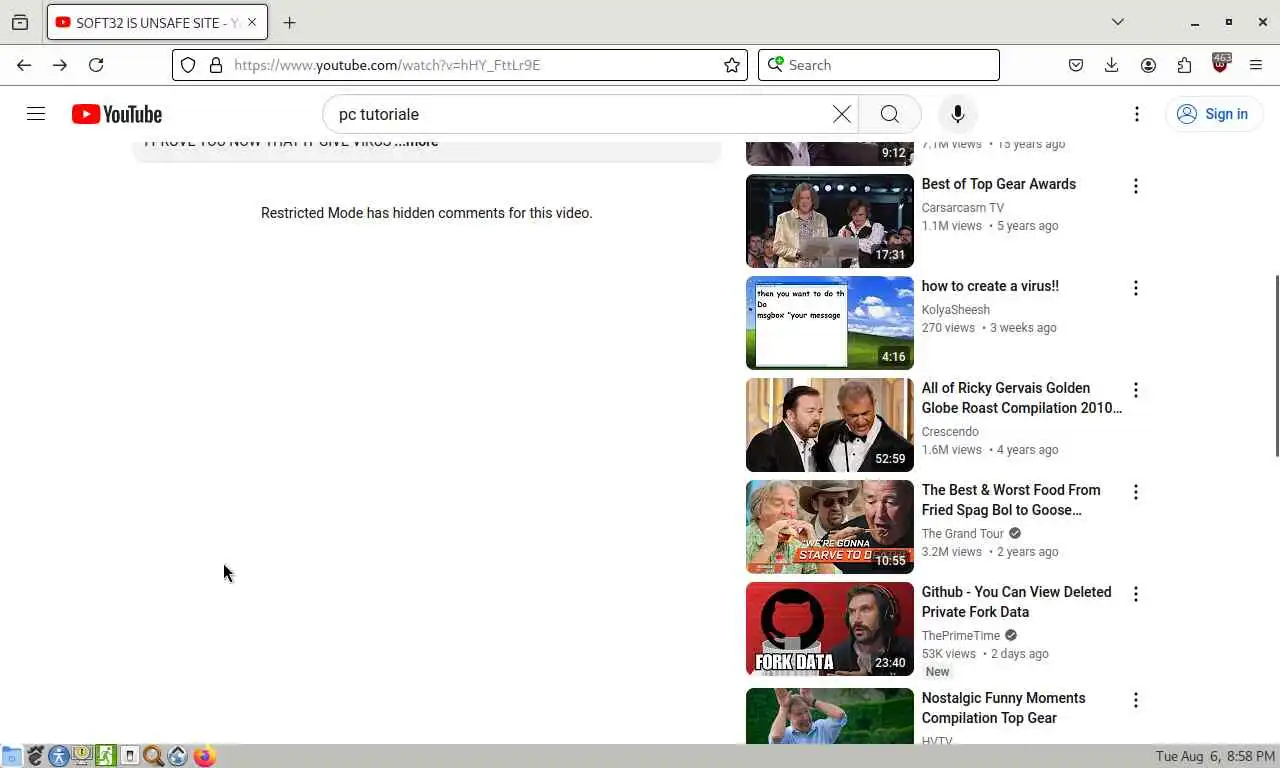
Task: Open options for 'Best of Top Gear Awards'
Action: point(1136,186)
